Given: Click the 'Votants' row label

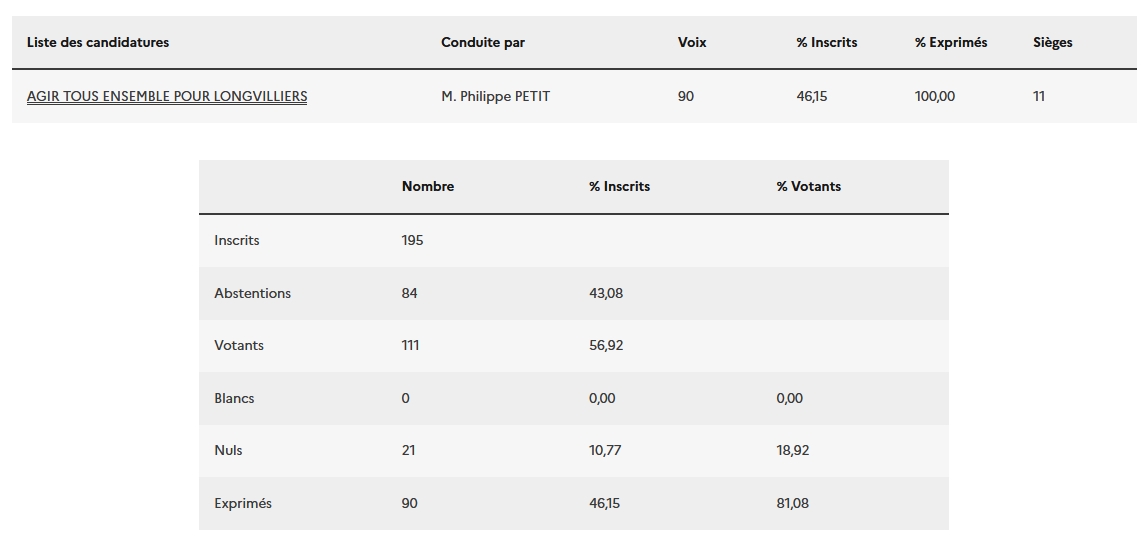Looking at the screenshot, I should pyautogui.click(x=239, y=346).
